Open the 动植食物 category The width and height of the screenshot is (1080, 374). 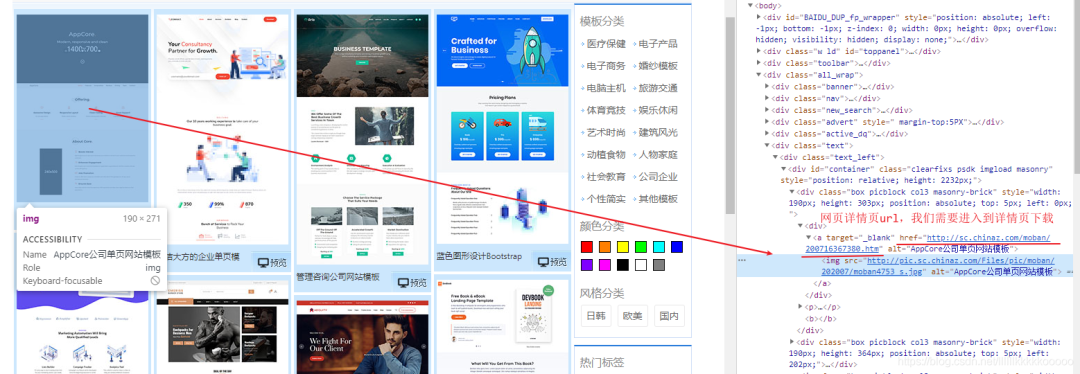[x=606, y=154]
